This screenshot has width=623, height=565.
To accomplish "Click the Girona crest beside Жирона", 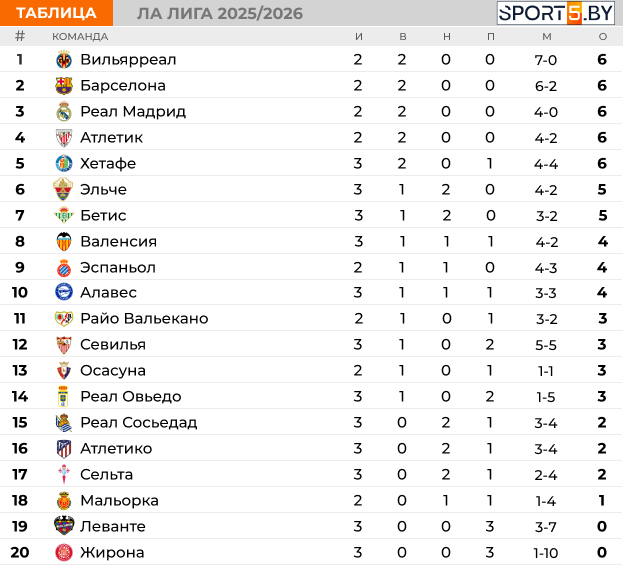I will 64,552.
